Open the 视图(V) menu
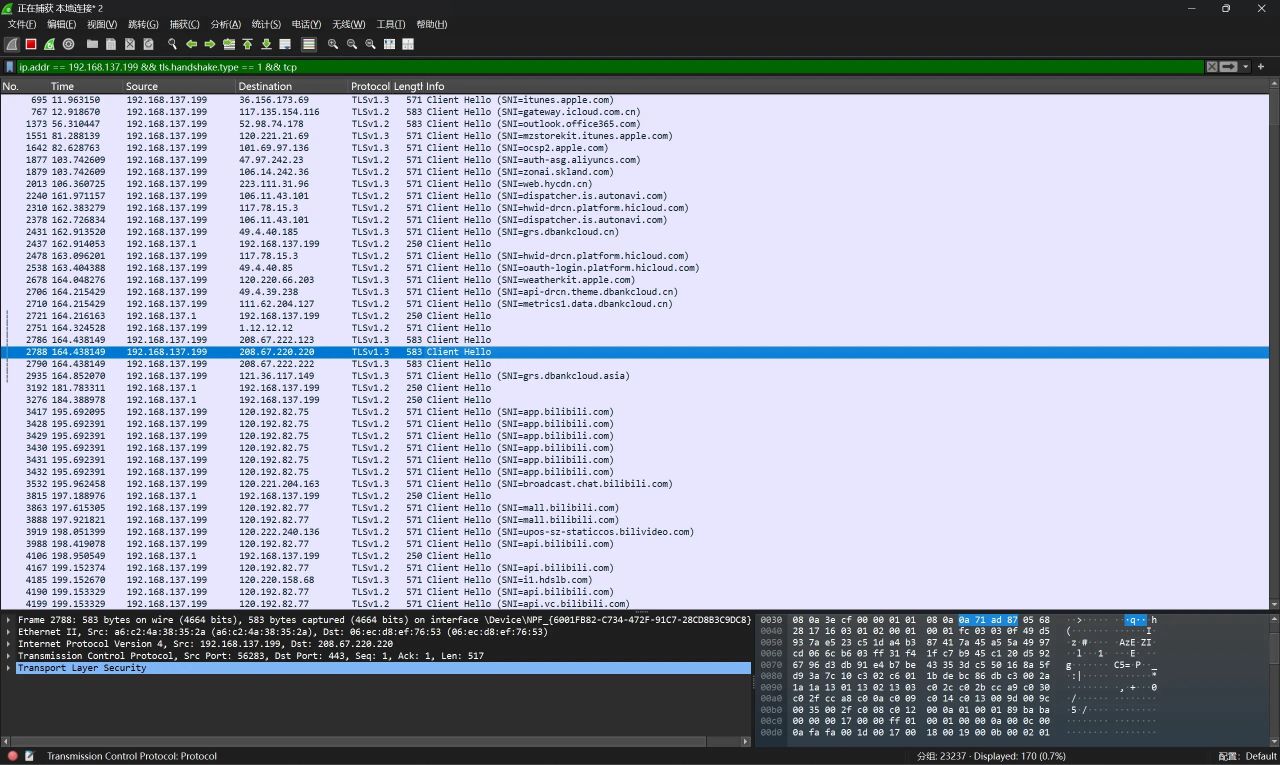This screenshot has height=765, width=1280. 102,24
